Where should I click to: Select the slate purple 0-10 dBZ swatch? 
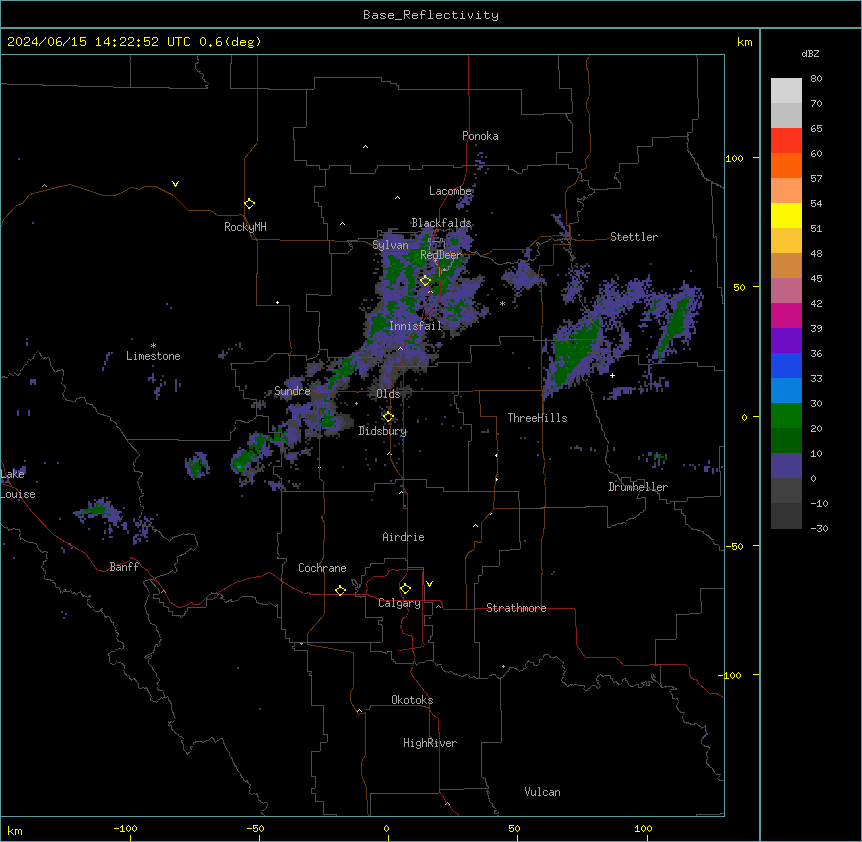point(786,466)
